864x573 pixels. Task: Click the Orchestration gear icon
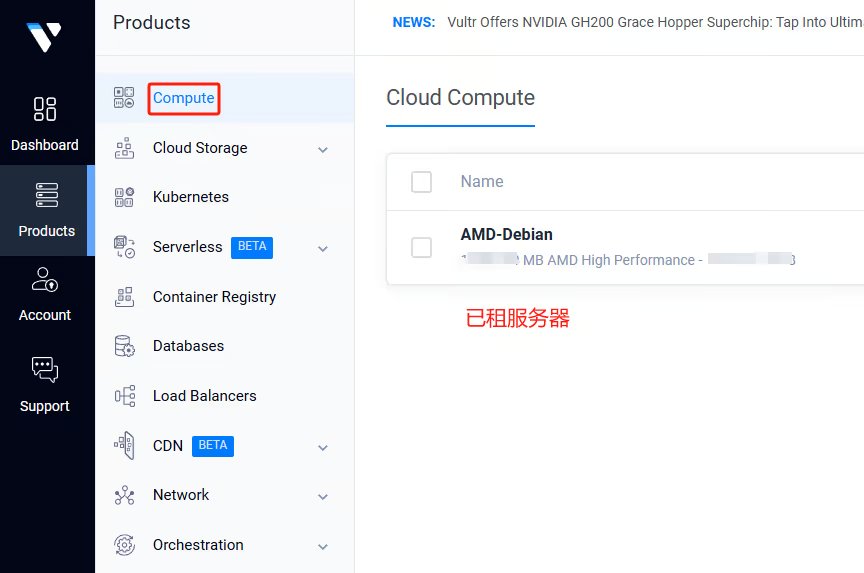pos(124,545)
